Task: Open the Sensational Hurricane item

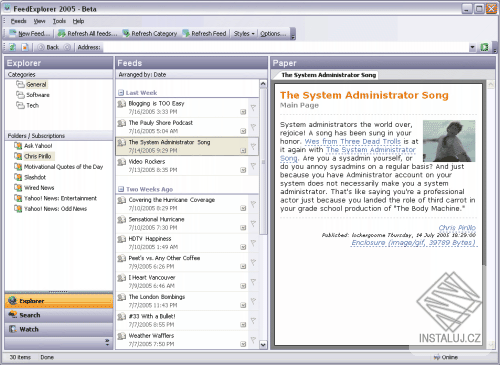Action: point(182,223)
